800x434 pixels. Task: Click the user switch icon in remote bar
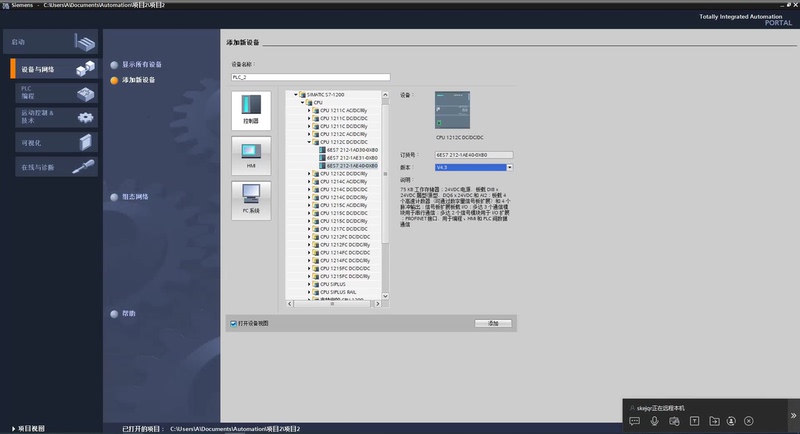coord(731,421)
